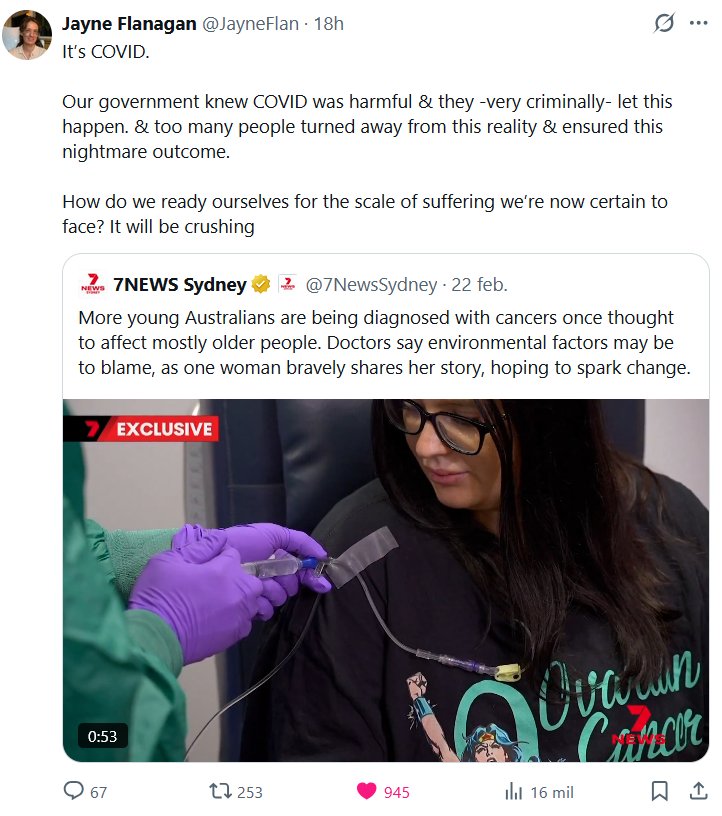Open the @JayneFlan handle link
The width and height of the screenshot is (722, 816).
[x=250, y=23]
